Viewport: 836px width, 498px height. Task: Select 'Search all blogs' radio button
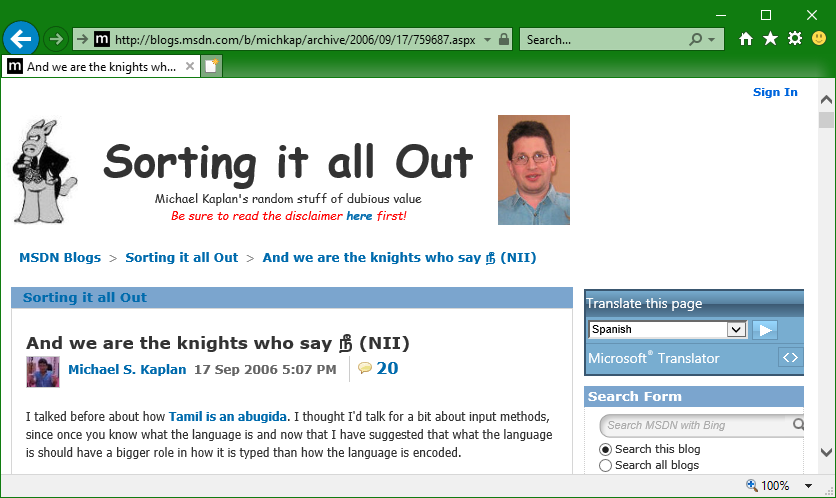click(605, 465)
